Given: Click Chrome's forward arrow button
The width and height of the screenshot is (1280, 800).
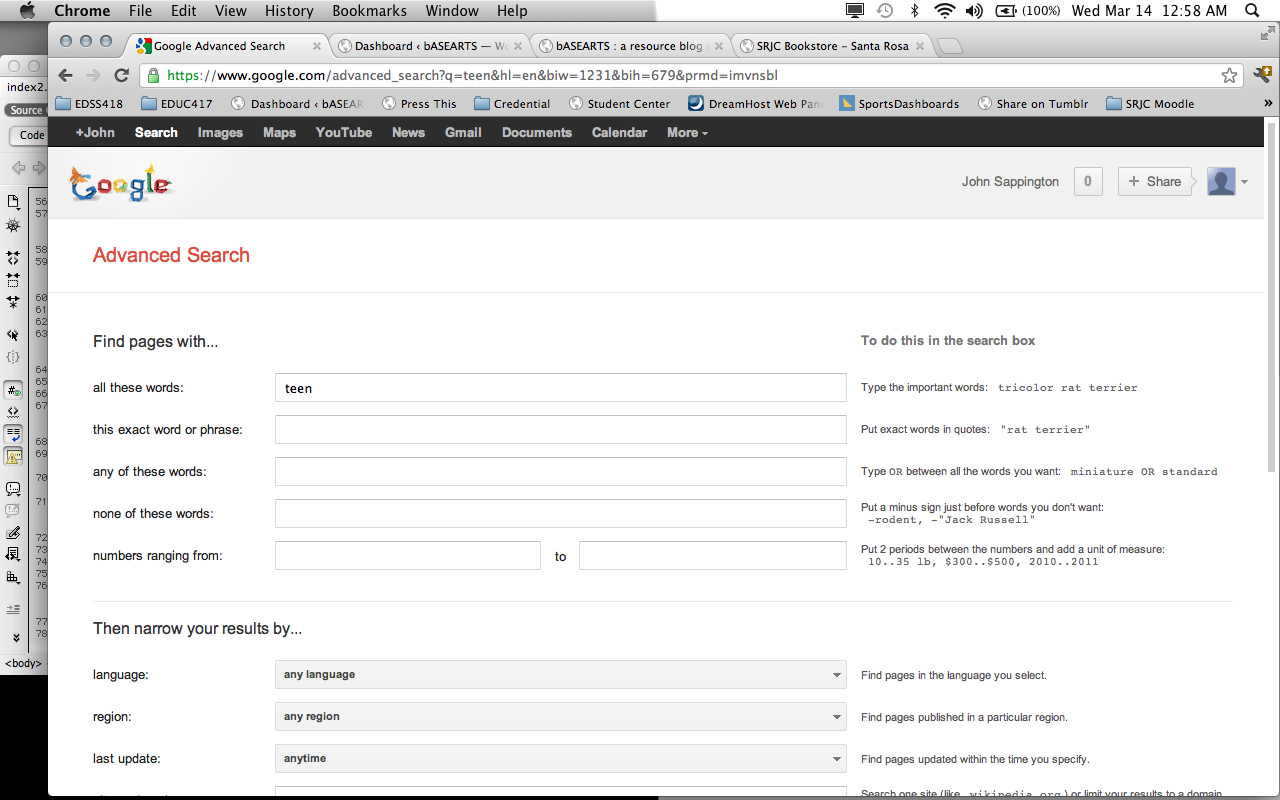Looking at the screenshot, I should [x=94, y=76].
